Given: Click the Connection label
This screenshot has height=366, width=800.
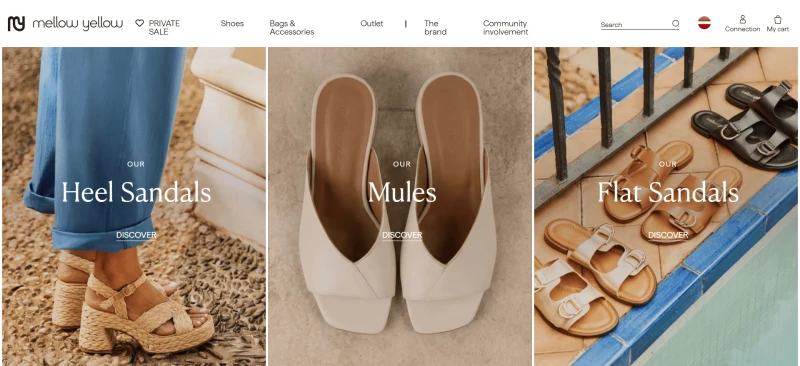Looking at the screenshot, I should 742,29.
